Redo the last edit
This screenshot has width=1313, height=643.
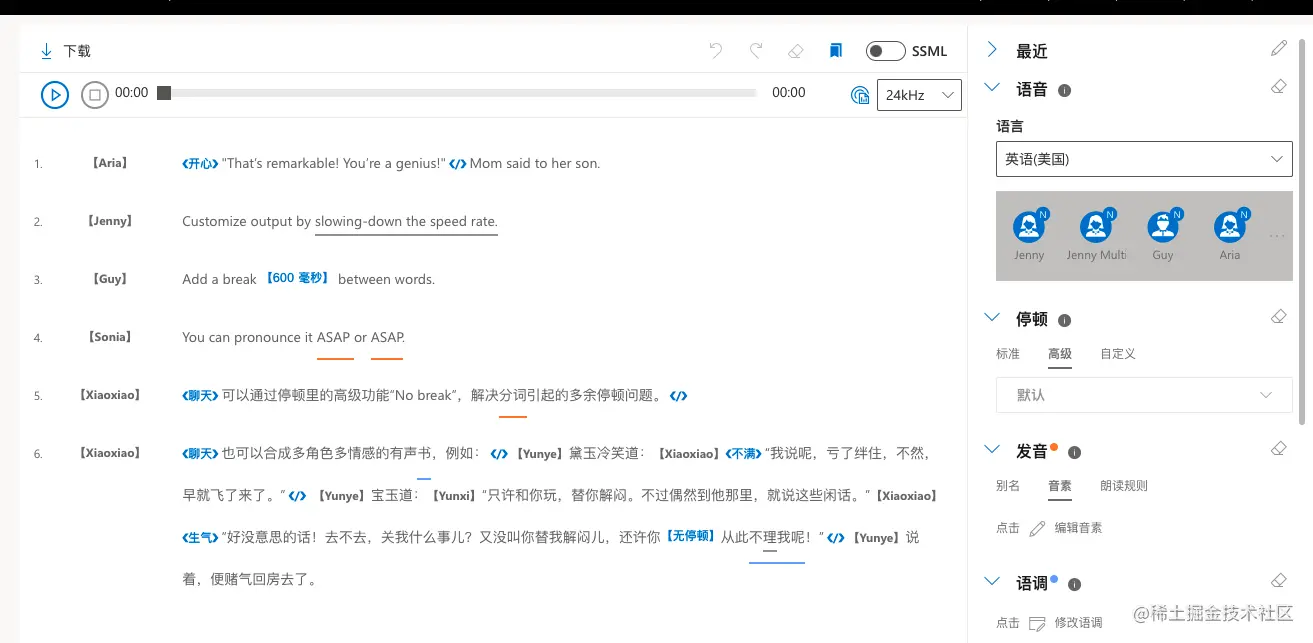click(x=756, y=51)
